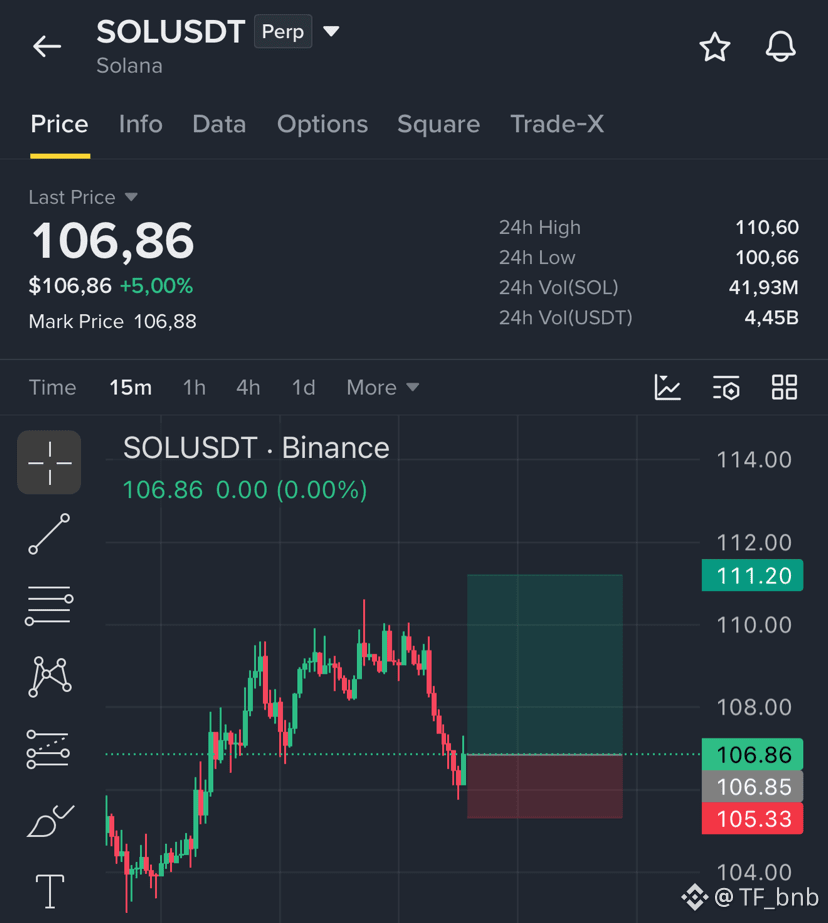Select the 15m interval
Screen dimensions: 828x923
(131, 387)
